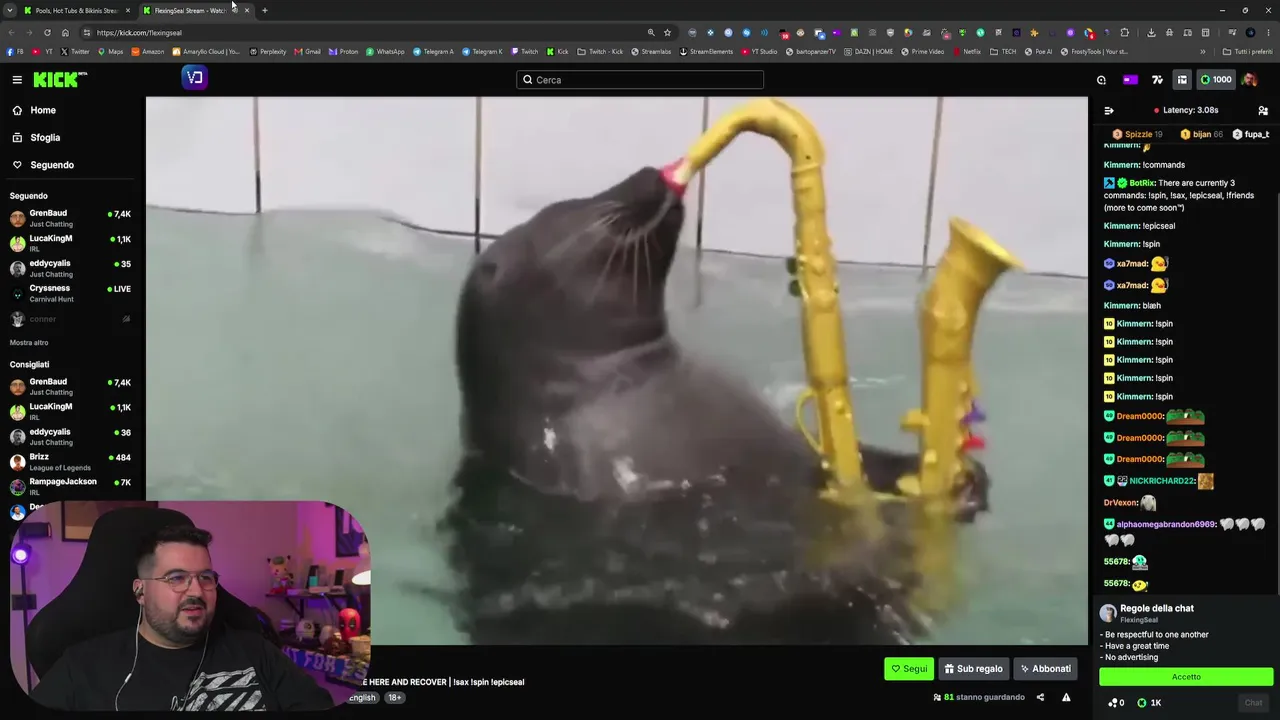This screenshot has height=720, width=1280.
Task: Open the dashboard layout icon in header
Action: (1181, 80)
